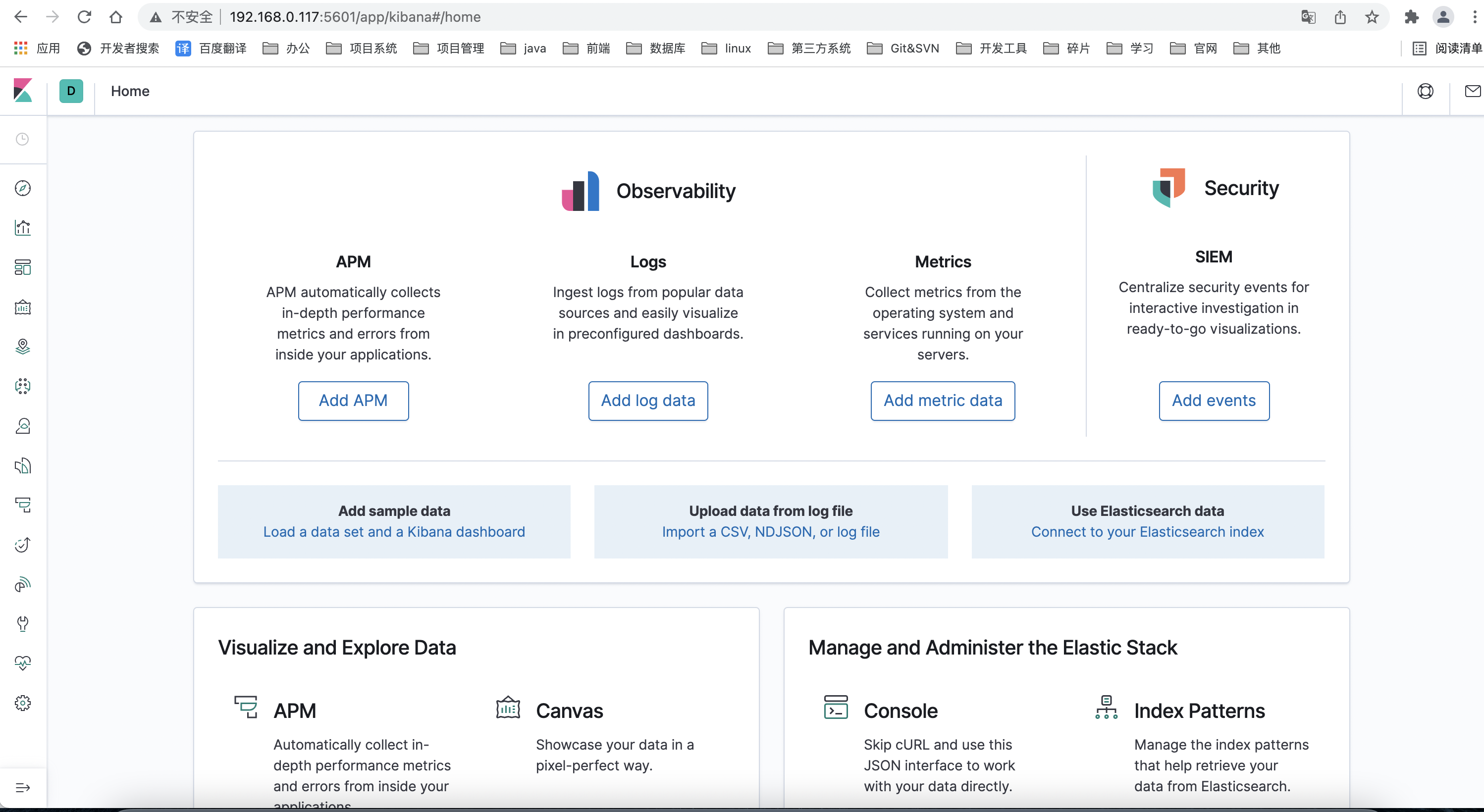
Task: Show recently viewed clock icon
Action: (22, 139)
